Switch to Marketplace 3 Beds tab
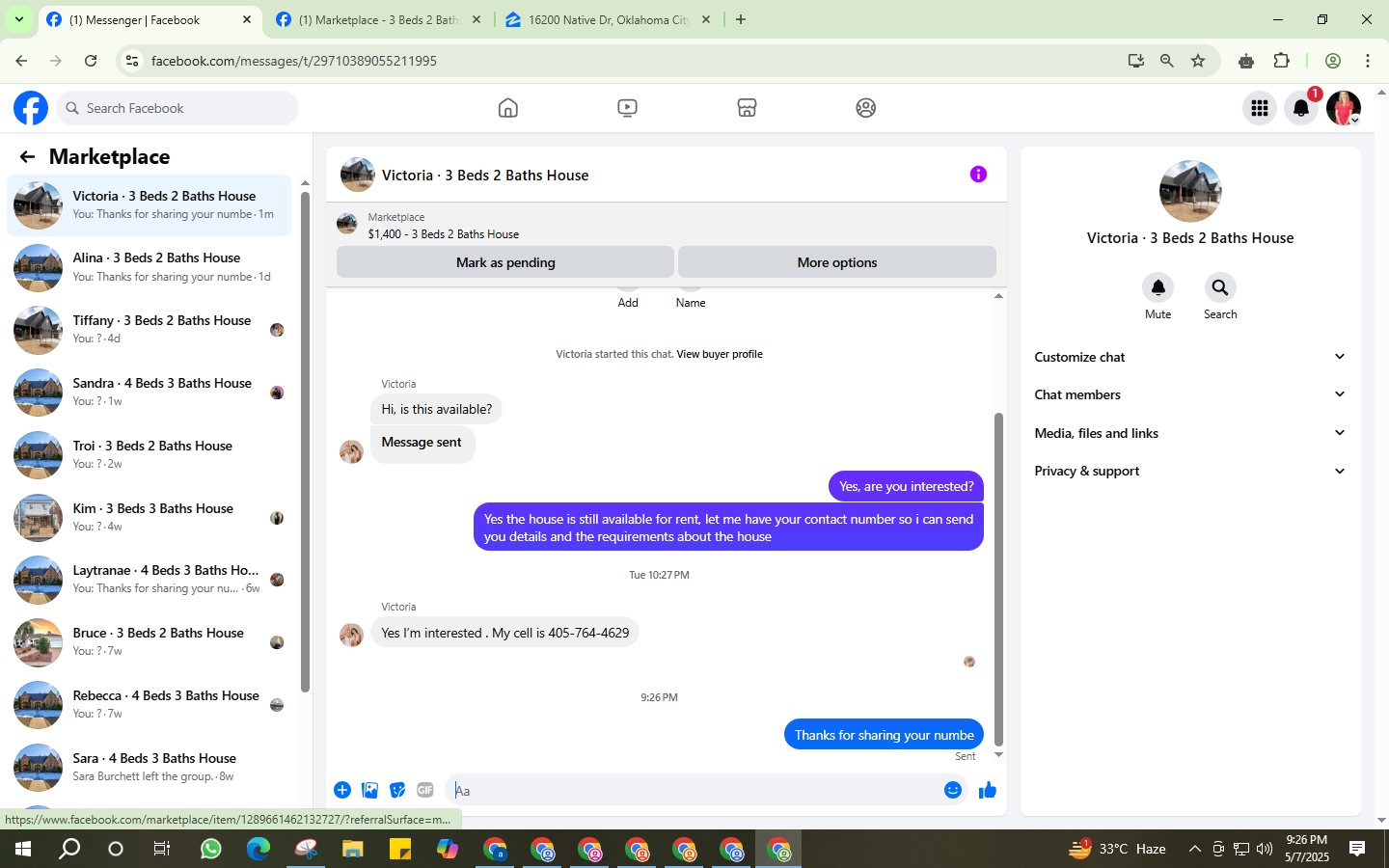1389x868 pixels. tap(378, 20)
